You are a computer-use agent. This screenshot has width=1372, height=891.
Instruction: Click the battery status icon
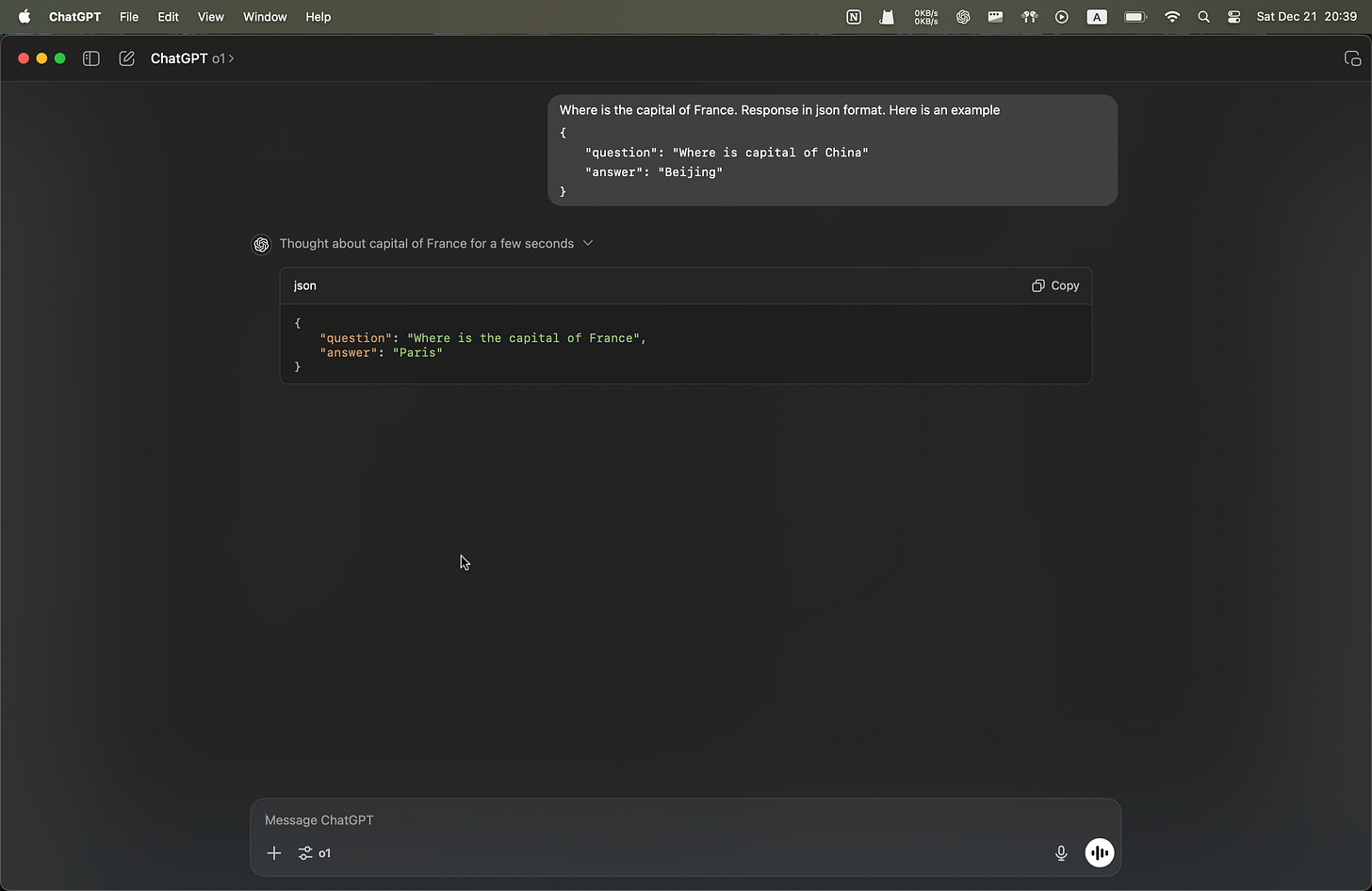coord(1135,16)
